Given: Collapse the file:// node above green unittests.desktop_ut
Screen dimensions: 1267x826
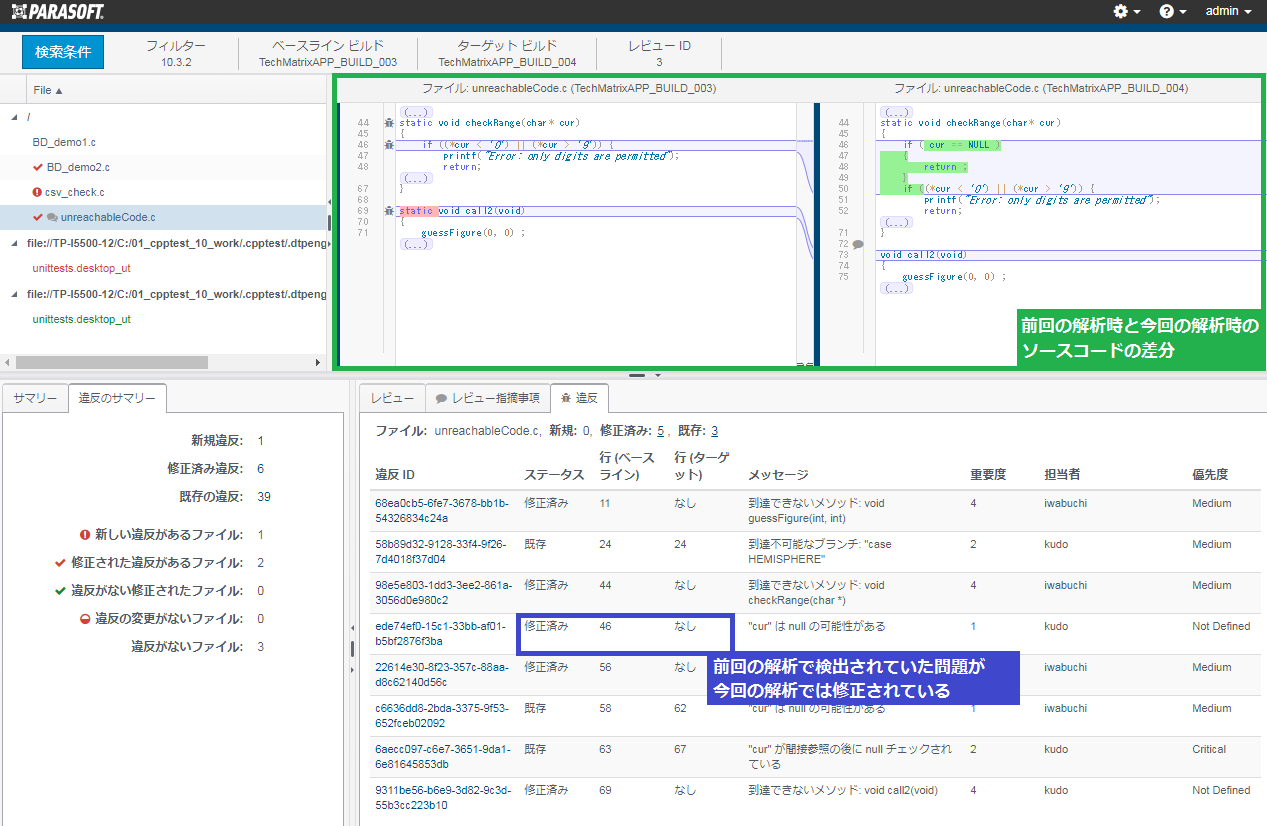Looking at the screenshot, I should coord(14,294).
